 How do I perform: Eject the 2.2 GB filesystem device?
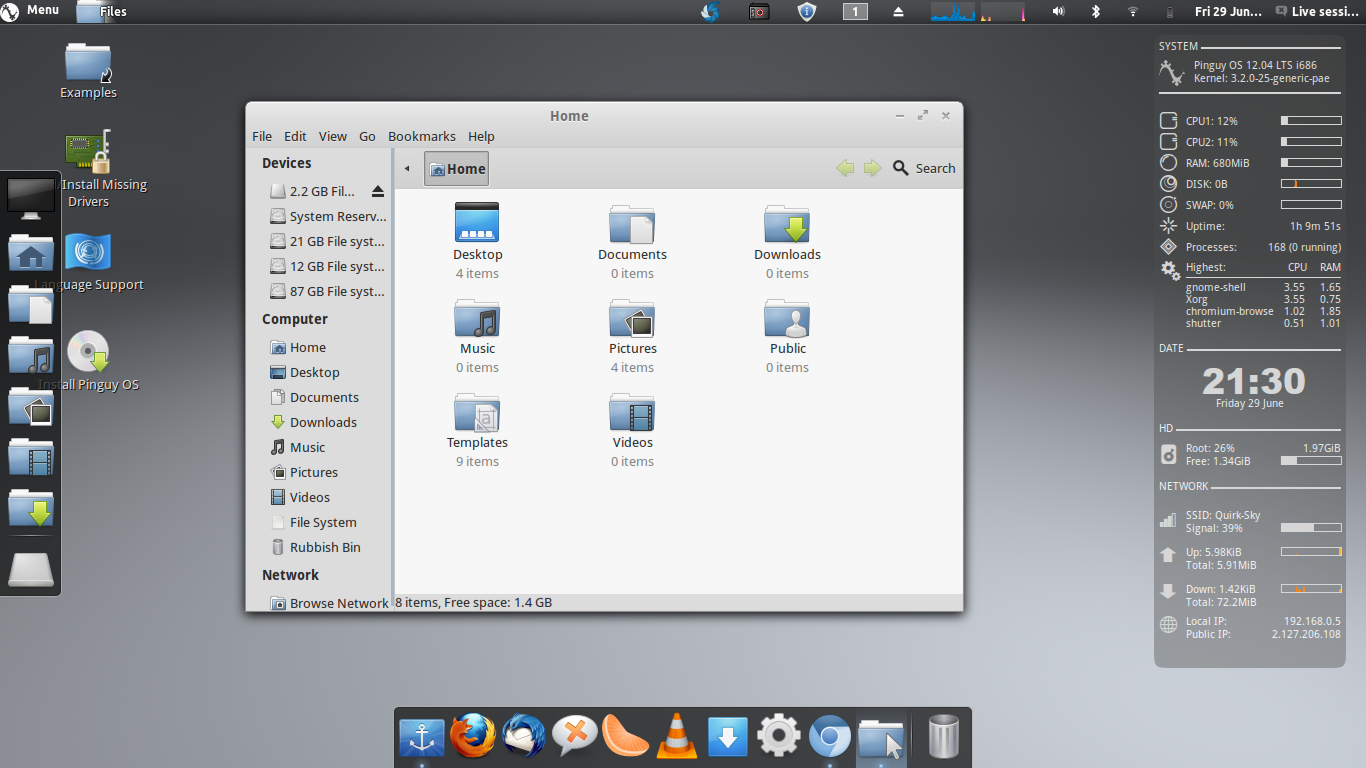click(378, 191)
